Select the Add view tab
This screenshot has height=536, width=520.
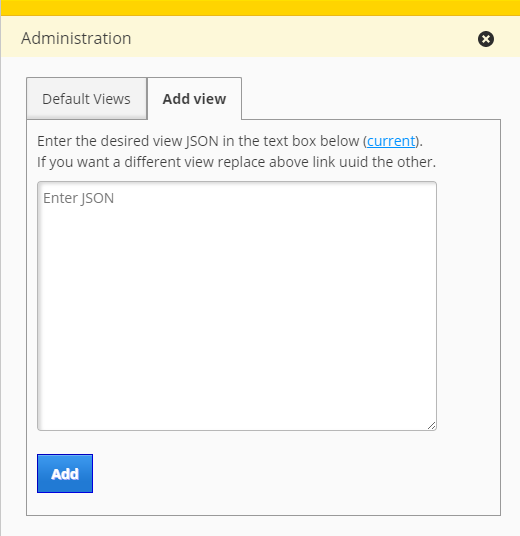195,99
